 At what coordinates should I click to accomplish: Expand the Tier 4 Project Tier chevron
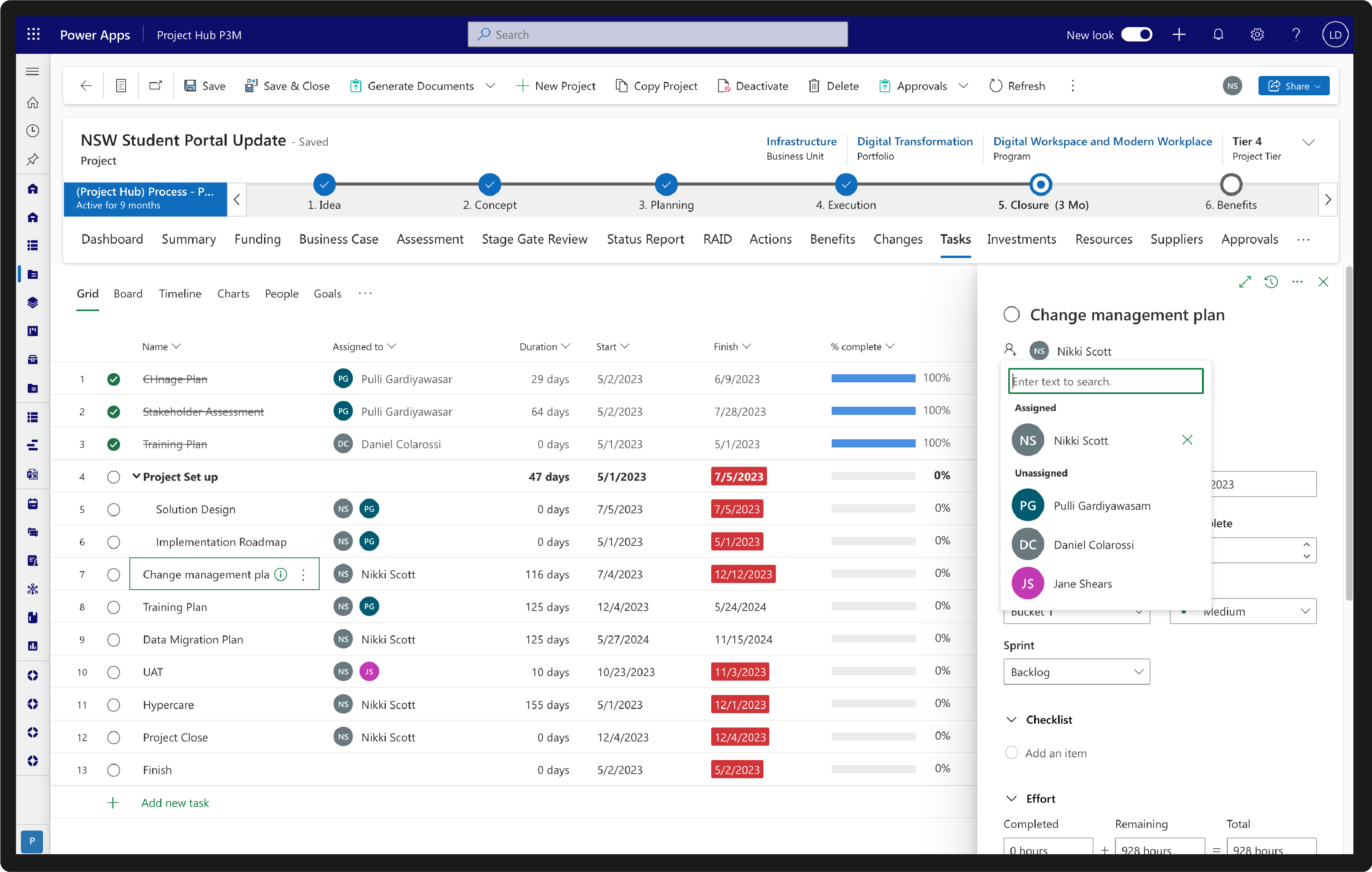[1309, 142]
